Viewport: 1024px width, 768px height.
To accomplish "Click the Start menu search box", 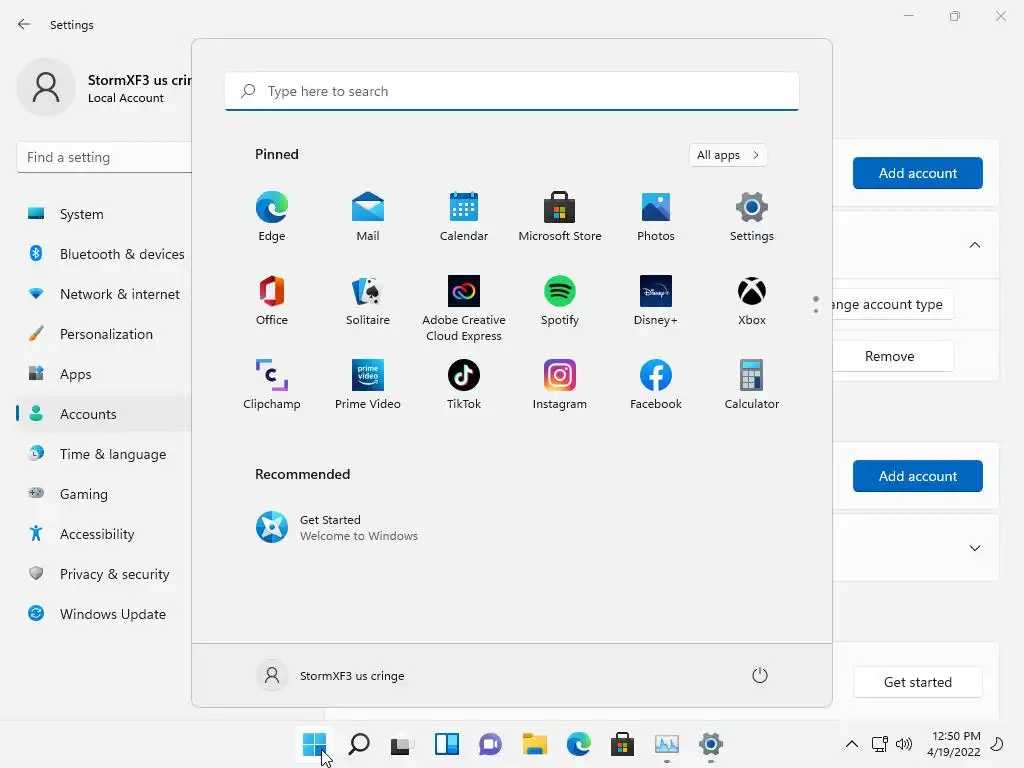I will click(512, 91).
